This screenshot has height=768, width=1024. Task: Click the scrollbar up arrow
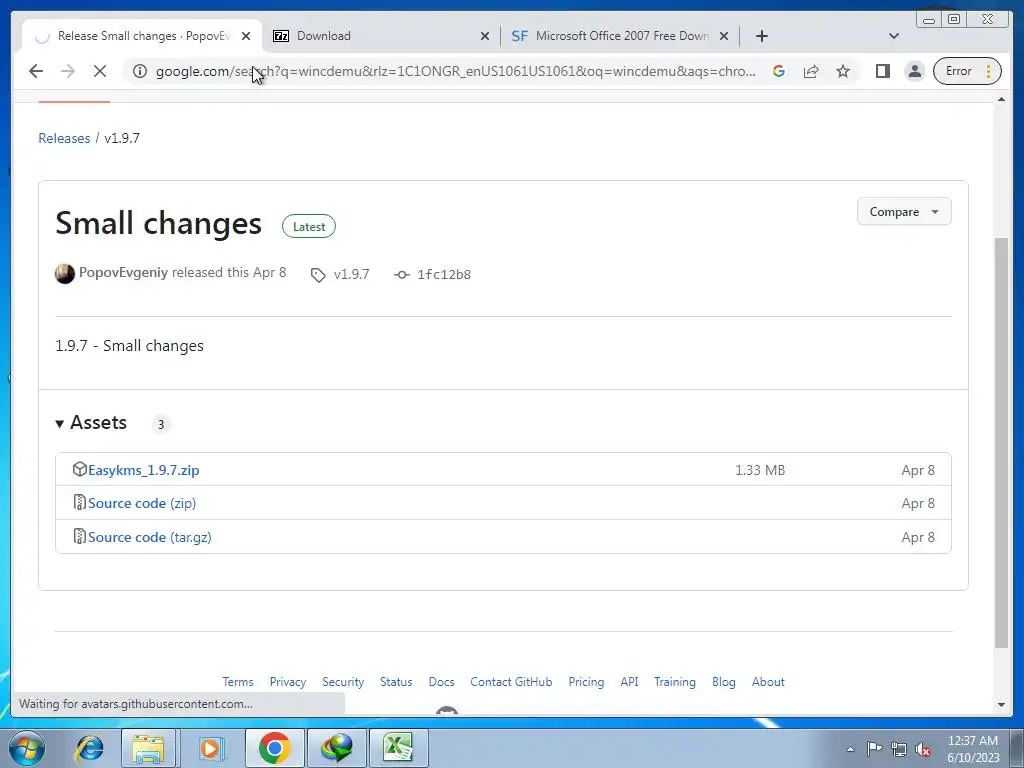point(1001,99)
